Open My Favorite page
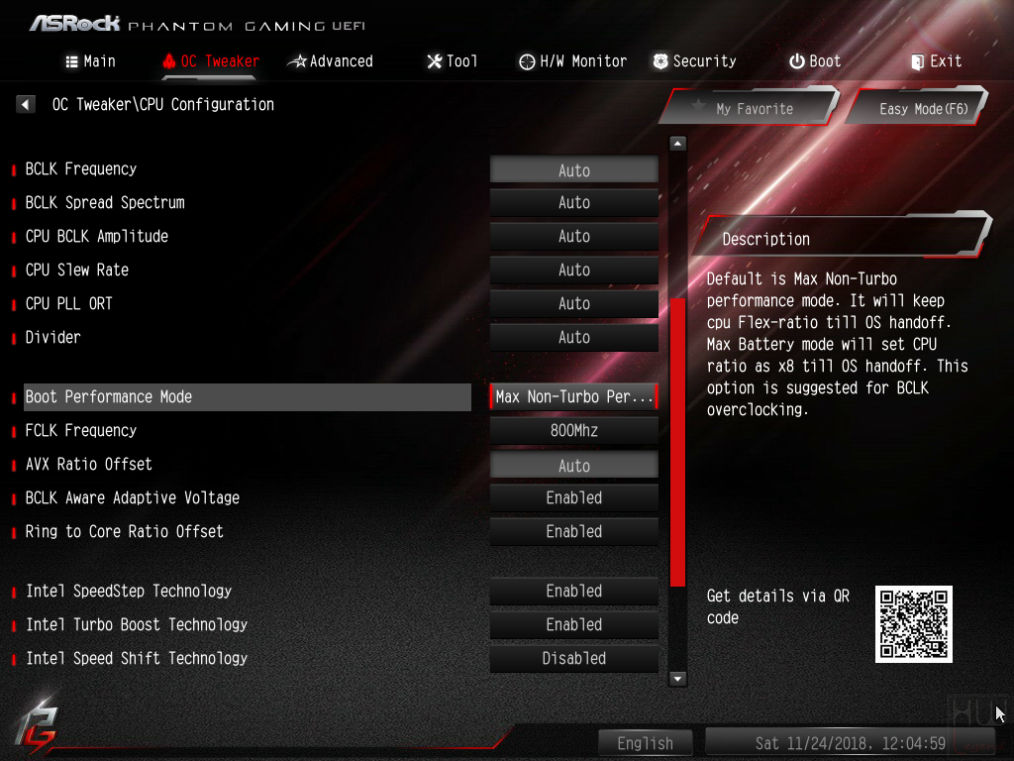 (x=750, y=107)
